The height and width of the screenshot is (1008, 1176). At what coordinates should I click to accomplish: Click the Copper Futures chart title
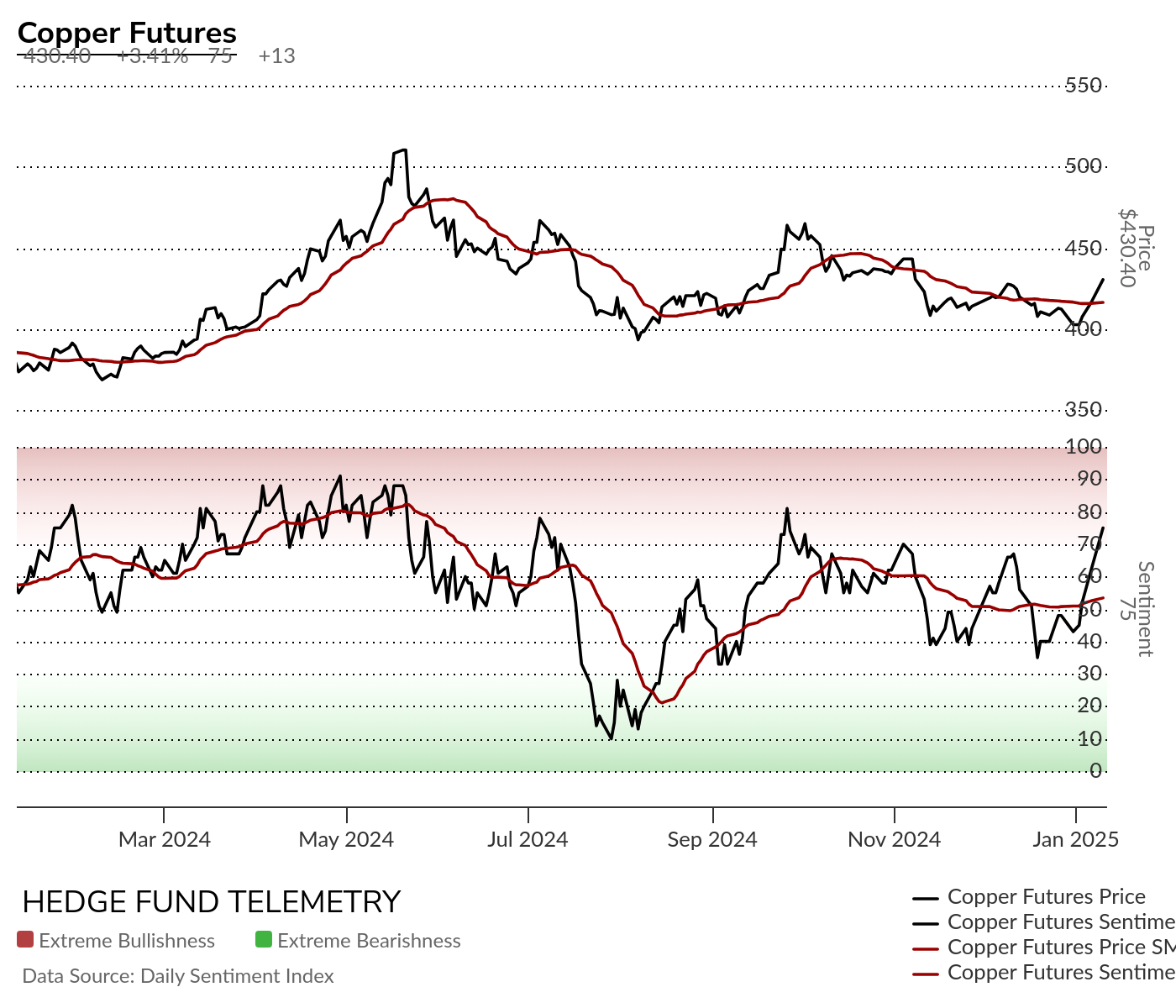tap(127, 33)
